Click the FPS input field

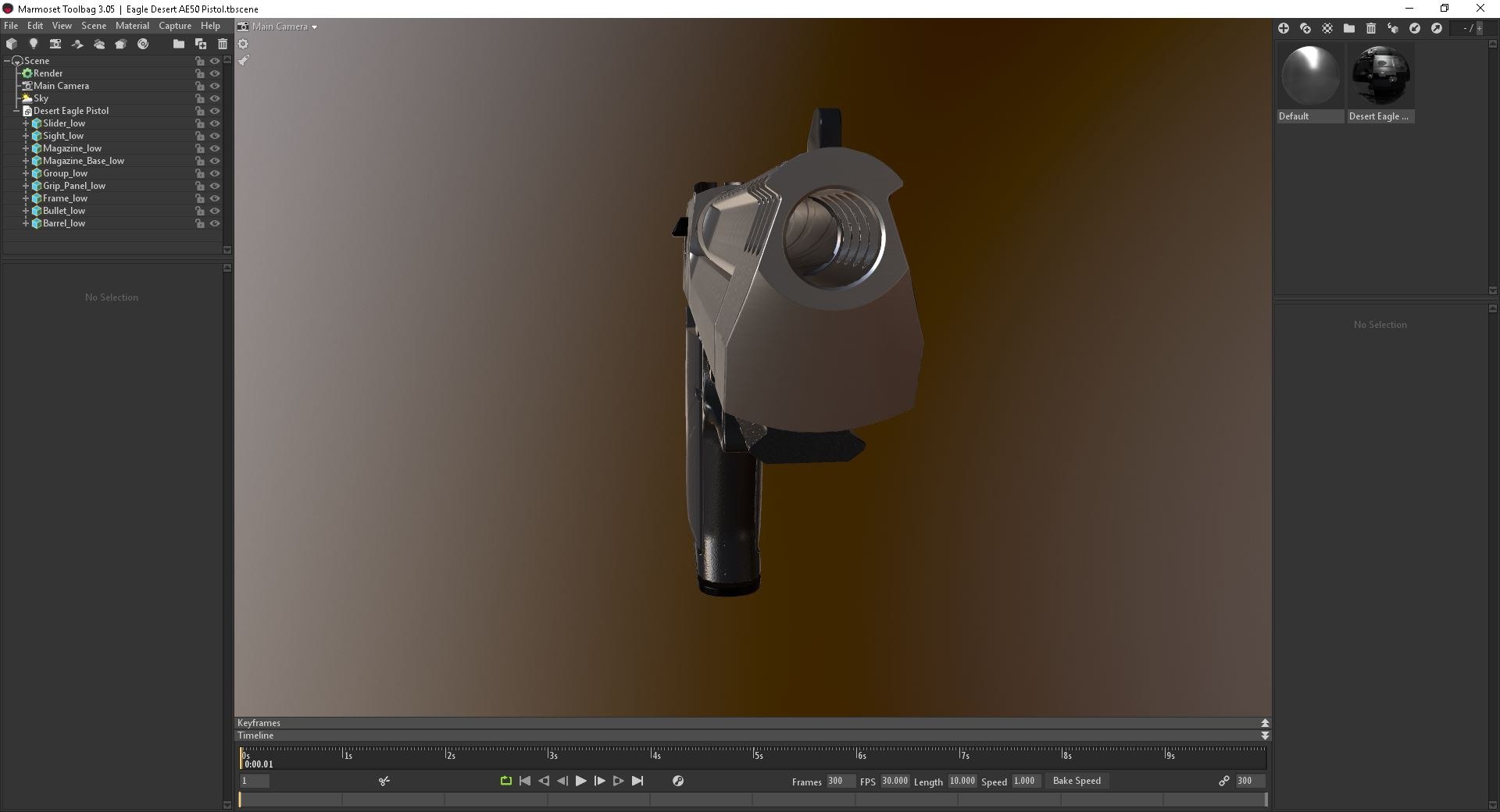point(895,781)
